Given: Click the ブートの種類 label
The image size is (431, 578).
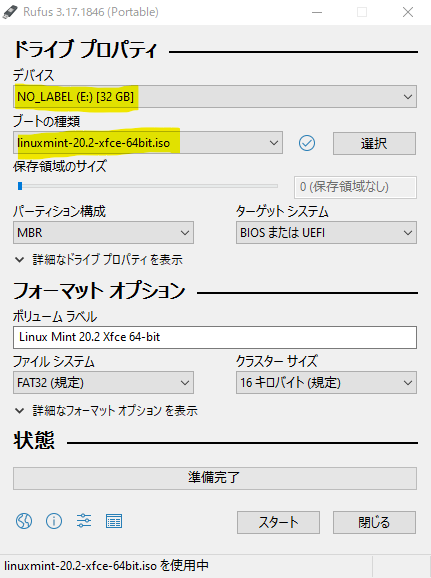Looking at the screenshot, I should point(46,121).
